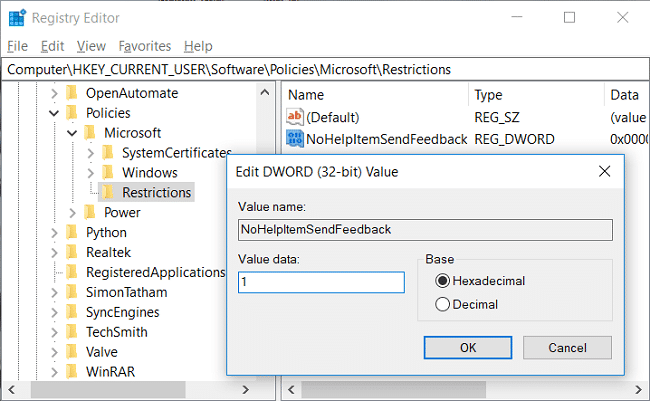Open the Edit menu
Screen dimensions: 650x401
click(52, 46)
